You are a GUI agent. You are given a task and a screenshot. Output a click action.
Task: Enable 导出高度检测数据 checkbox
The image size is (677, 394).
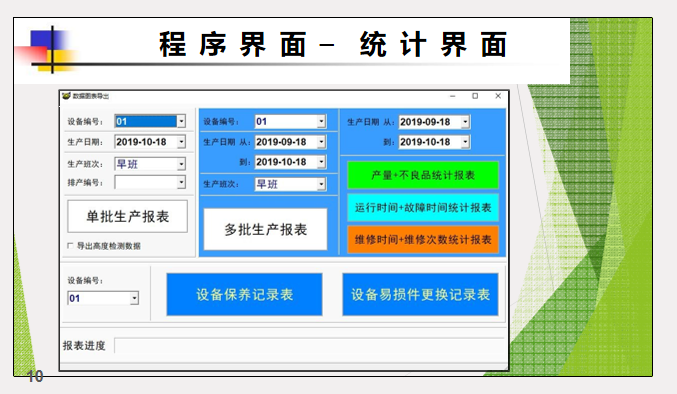[x=70, y=246]
